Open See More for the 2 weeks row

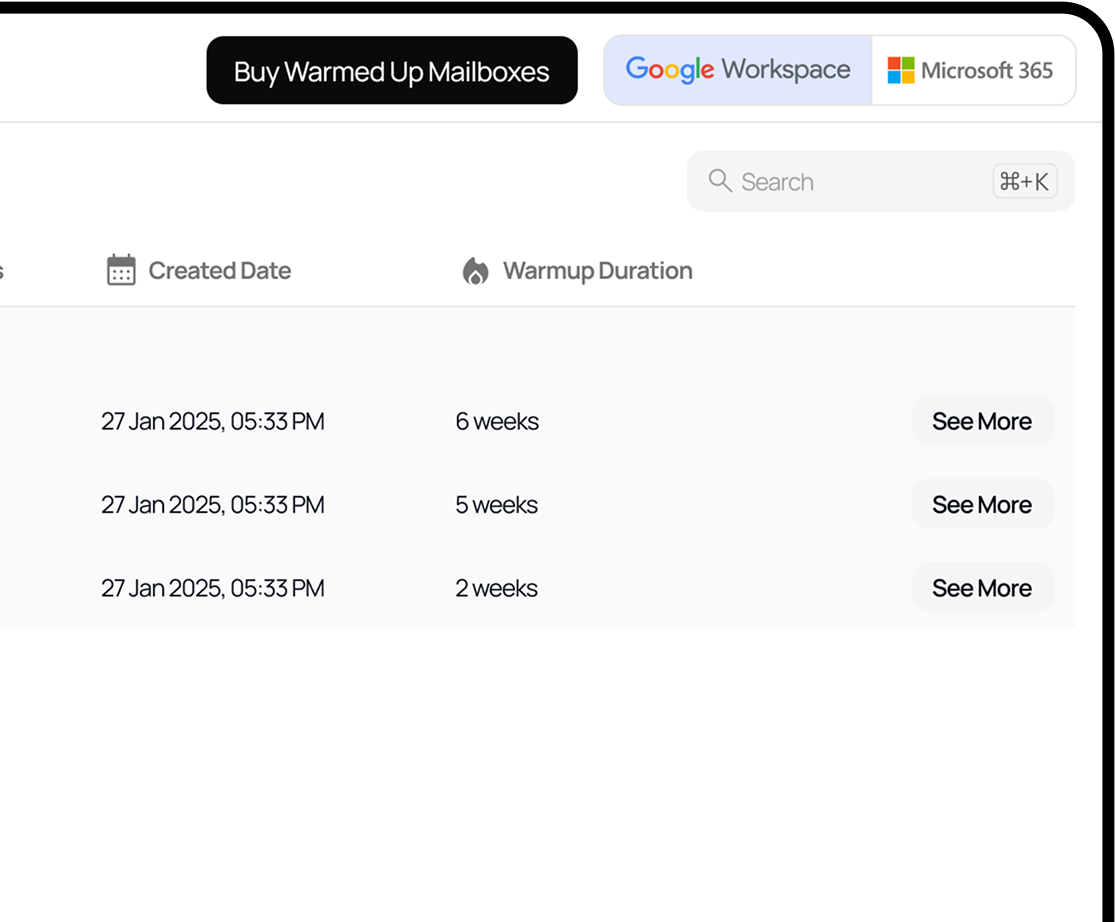982,588
